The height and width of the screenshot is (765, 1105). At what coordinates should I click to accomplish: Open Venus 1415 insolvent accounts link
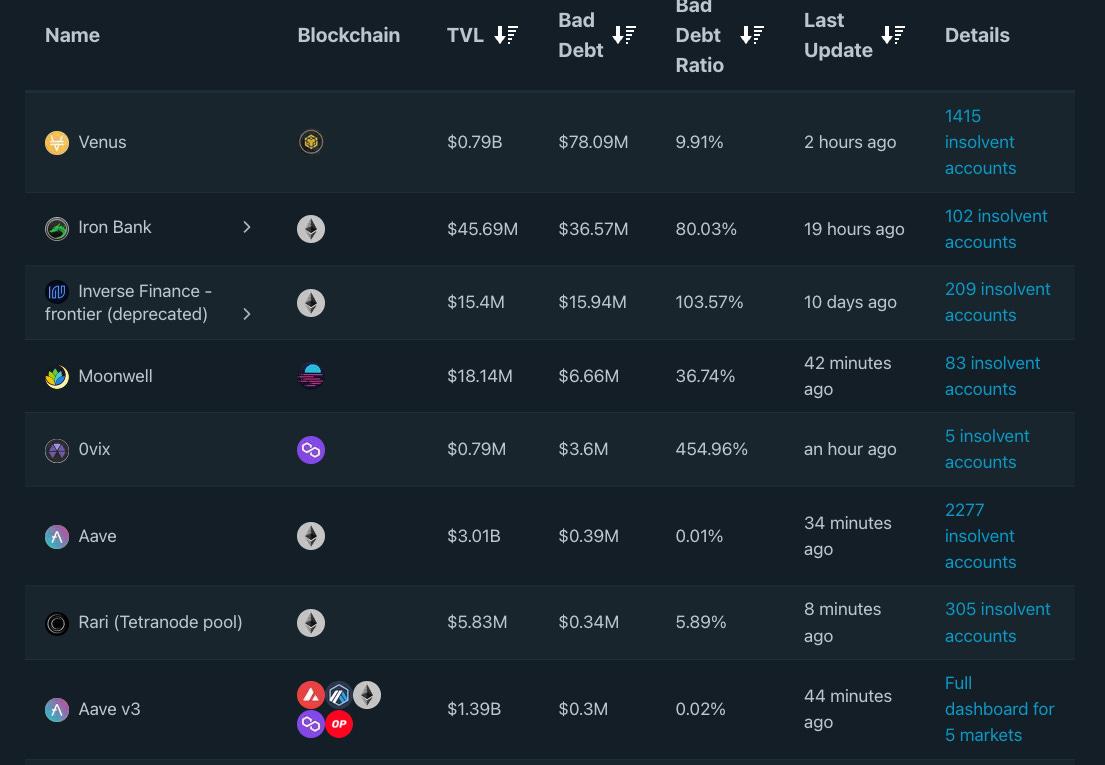tap(980, 142)
